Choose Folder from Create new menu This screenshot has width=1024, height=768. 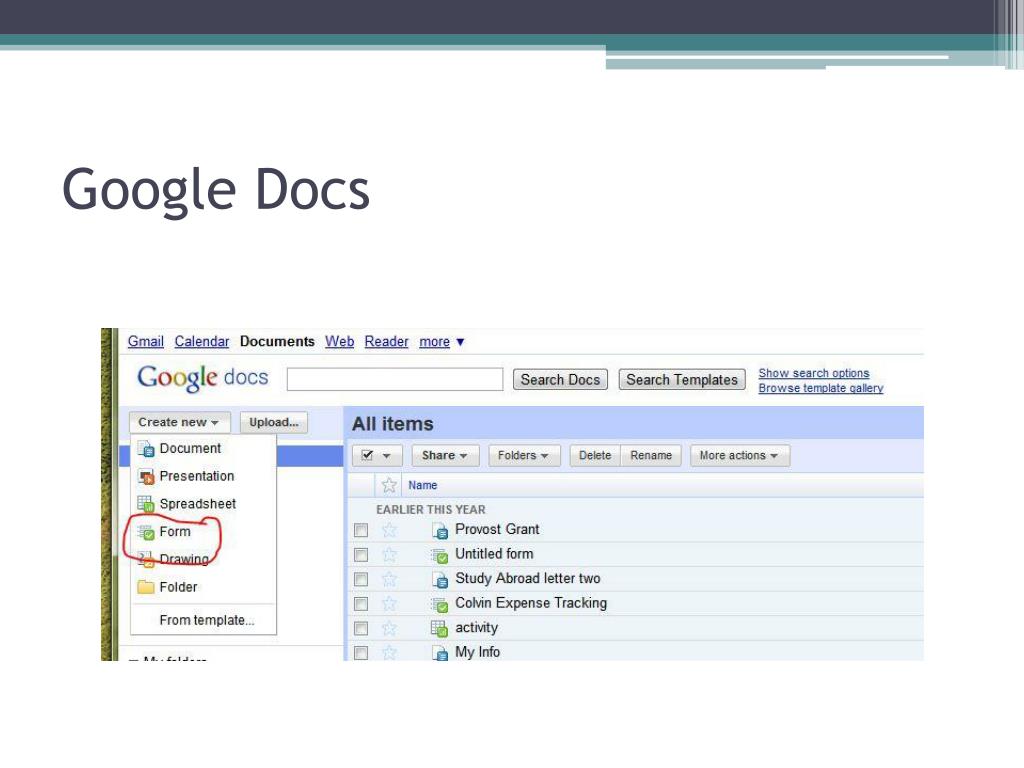(x=178, y=587)
